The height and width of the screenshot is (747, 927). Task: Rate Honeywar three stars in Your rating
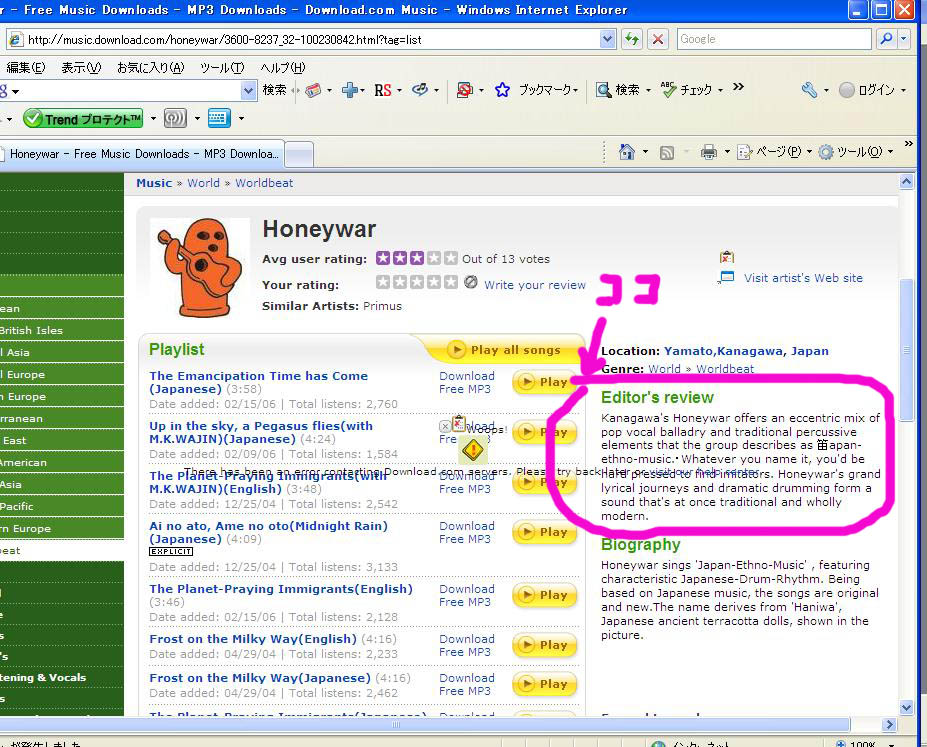(417, 282)
